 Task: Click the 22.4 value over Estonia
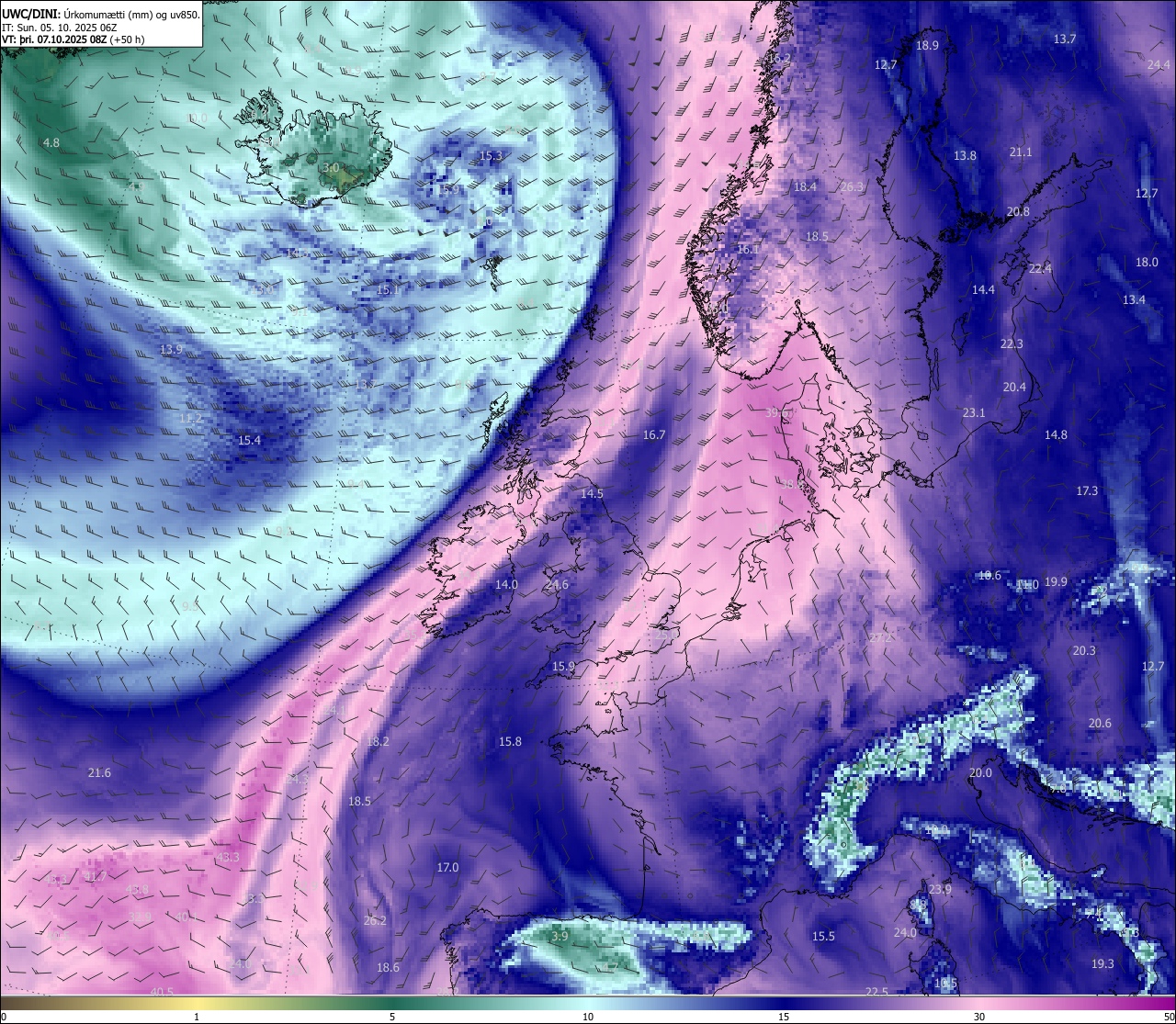[x=1040, y=269]
